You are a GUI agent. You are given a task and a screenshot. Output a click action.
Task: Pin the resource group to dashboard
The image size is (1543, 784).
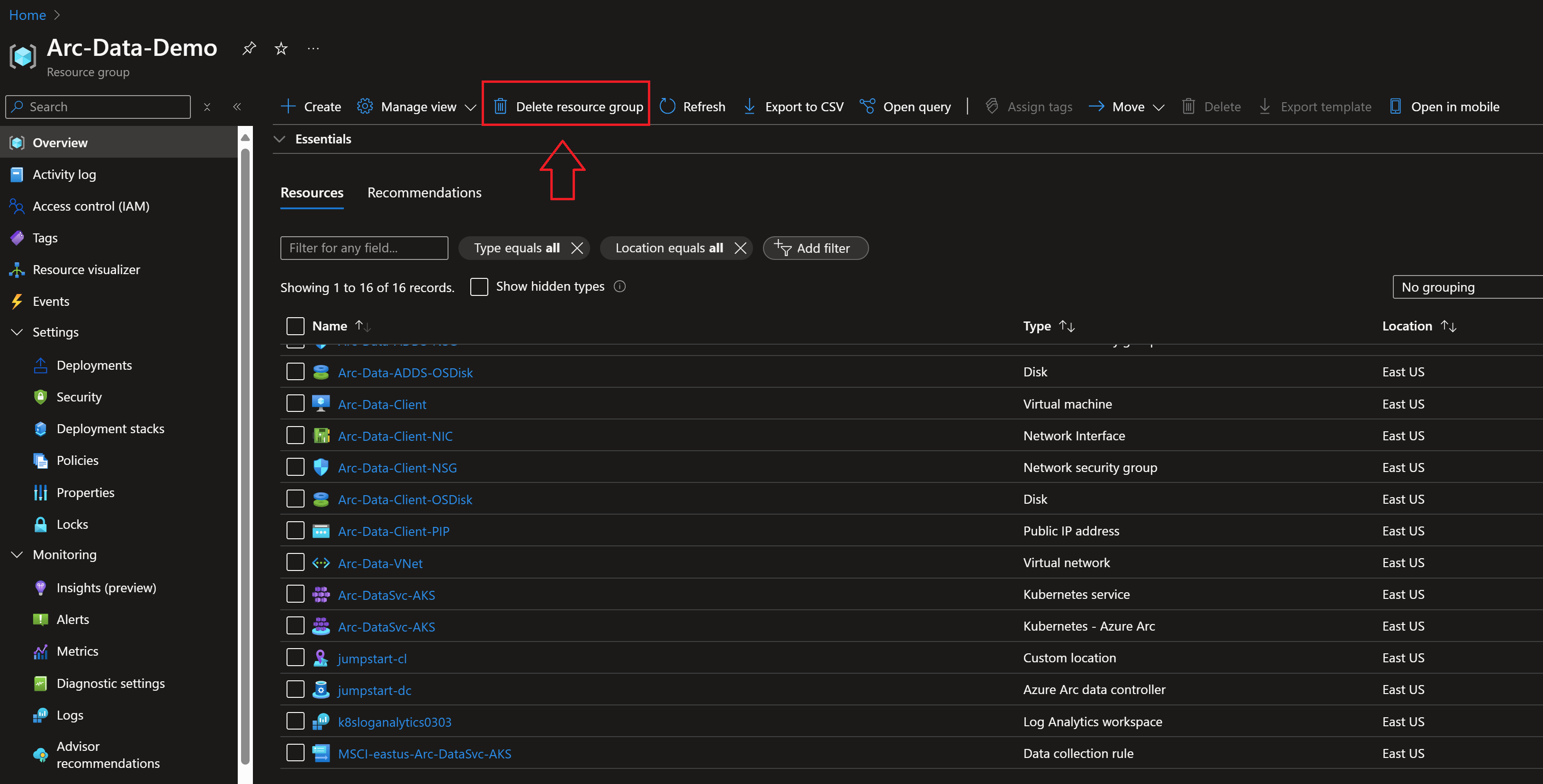pyautogui.click(x=249, y=48)
